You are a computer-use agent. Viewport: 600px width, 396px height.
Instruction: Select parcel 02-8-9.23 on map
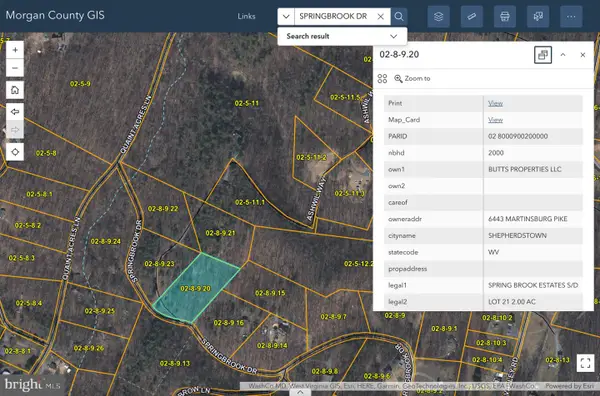click(x=159, y=264)
